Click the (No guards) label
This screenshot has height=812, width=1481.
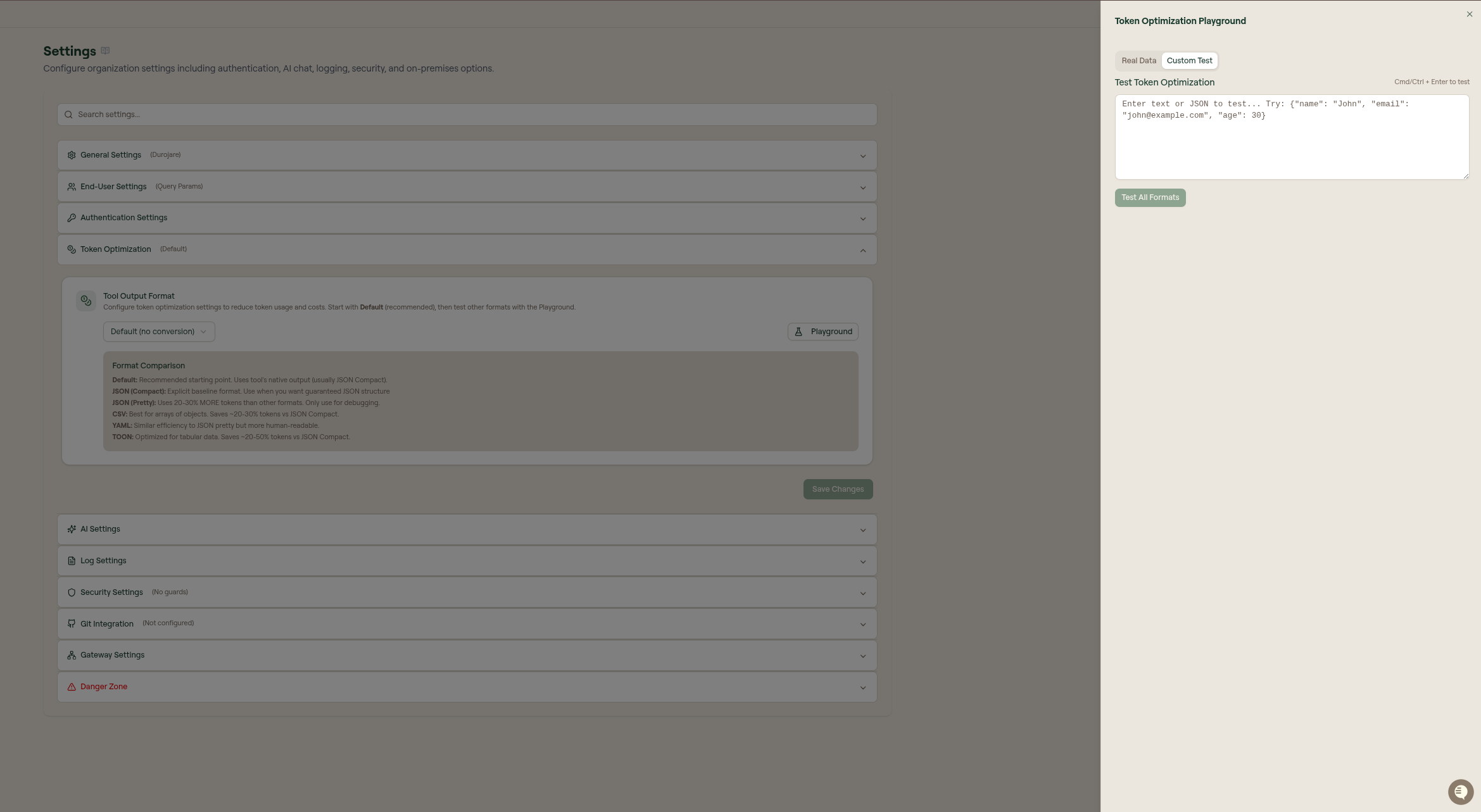170,592
